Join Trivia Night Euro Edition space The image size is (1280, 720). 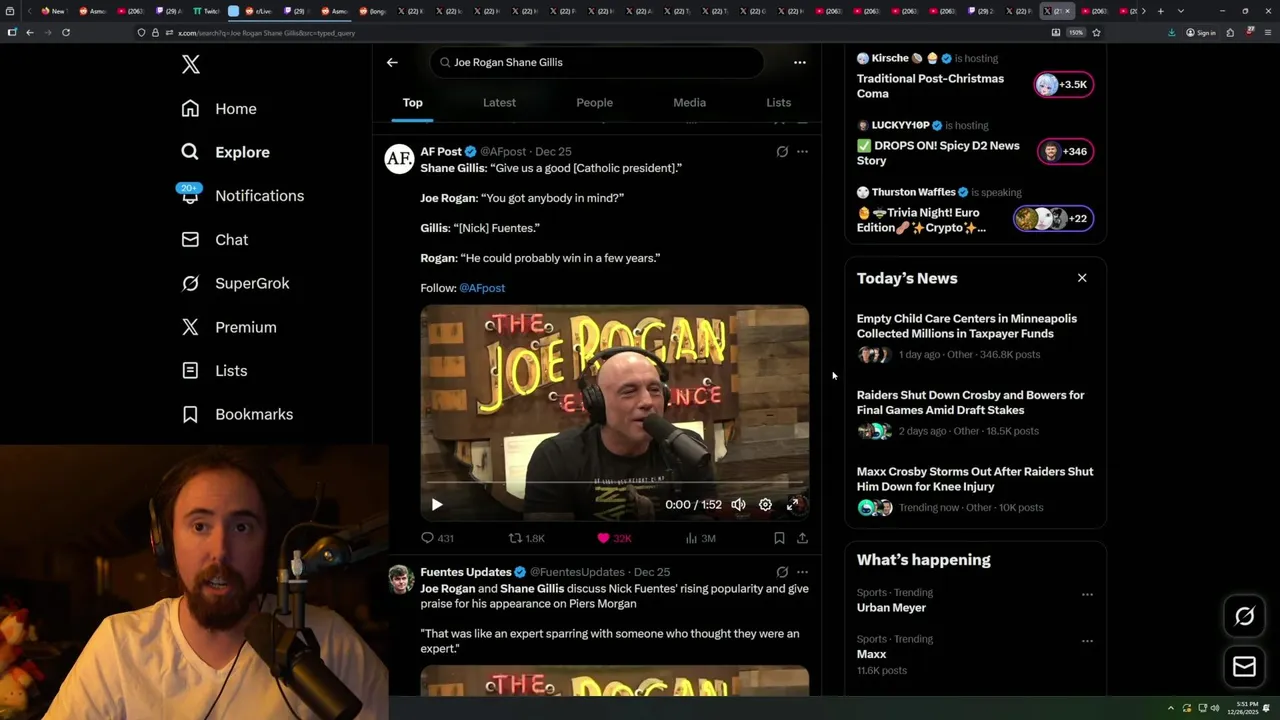coord(921,220)
